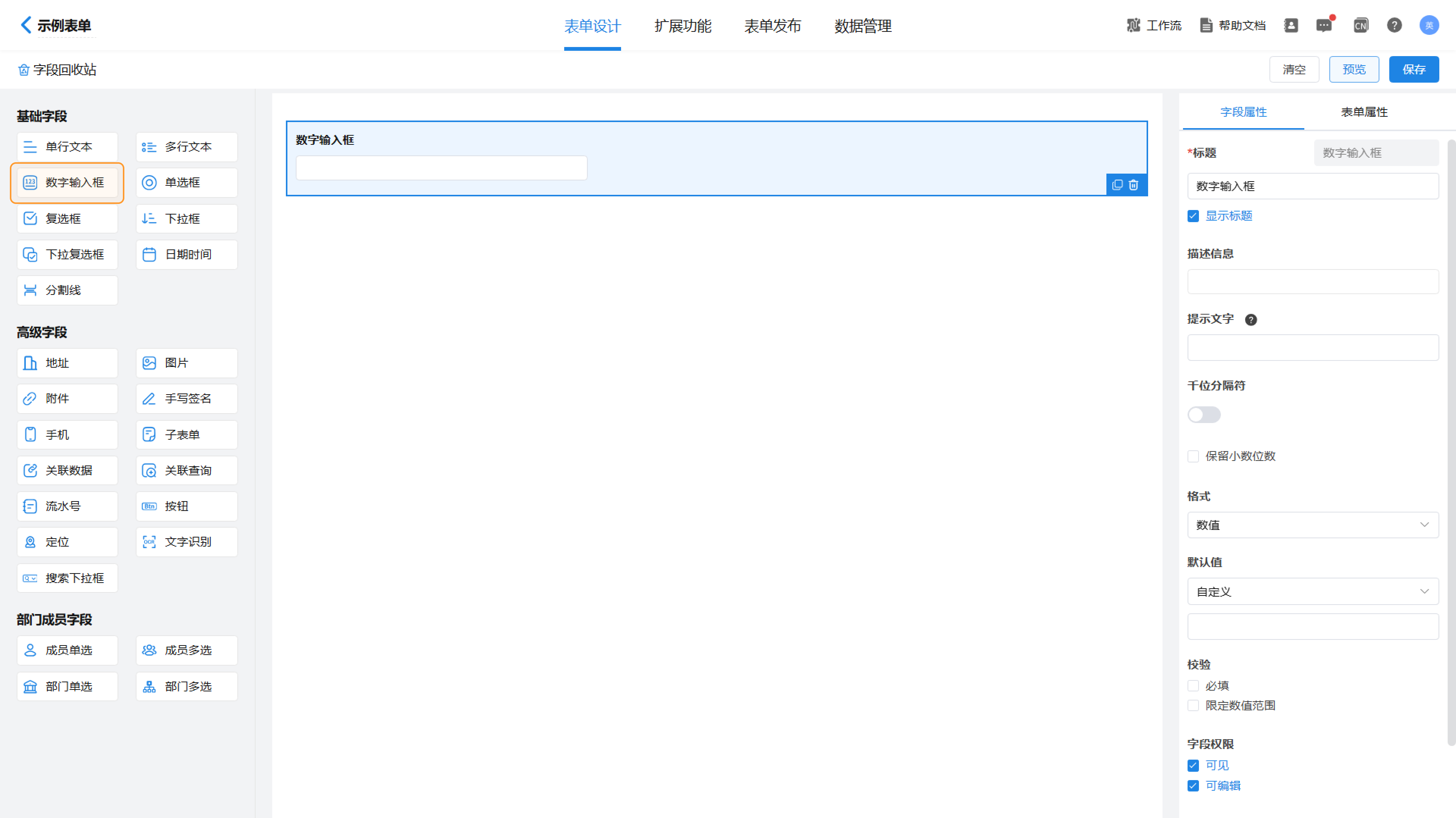Open the 工作流 workflow link
This screenshot has height=818, width=1456.
coord(1154,25)
